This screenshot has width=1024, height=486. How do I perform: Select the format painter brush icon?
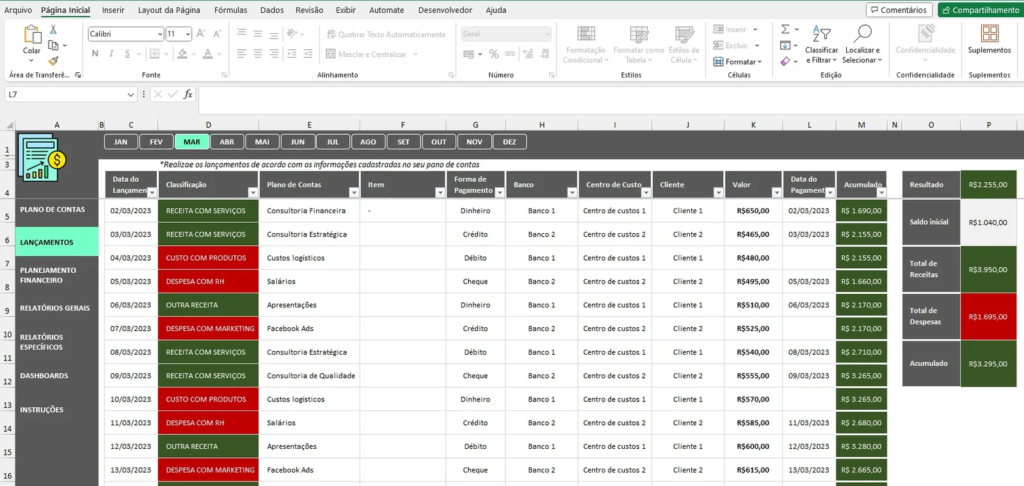(53, 61)
